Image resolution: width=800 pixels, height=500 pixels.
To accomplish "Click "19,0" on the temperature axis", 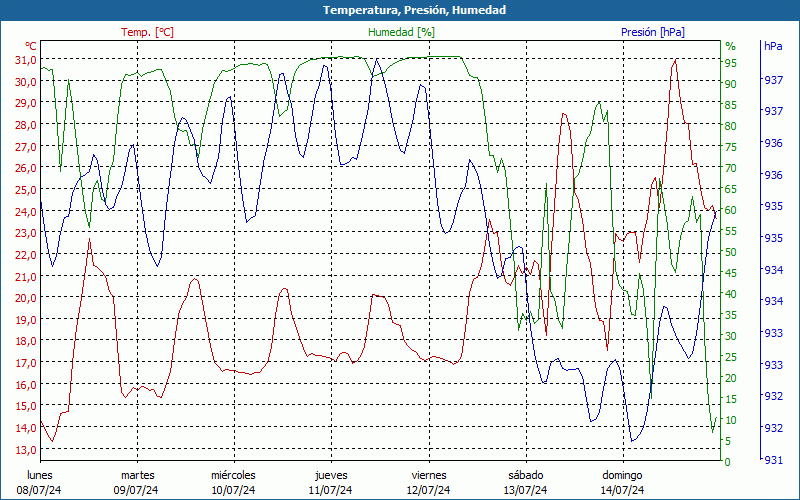I will coord(26,320).
